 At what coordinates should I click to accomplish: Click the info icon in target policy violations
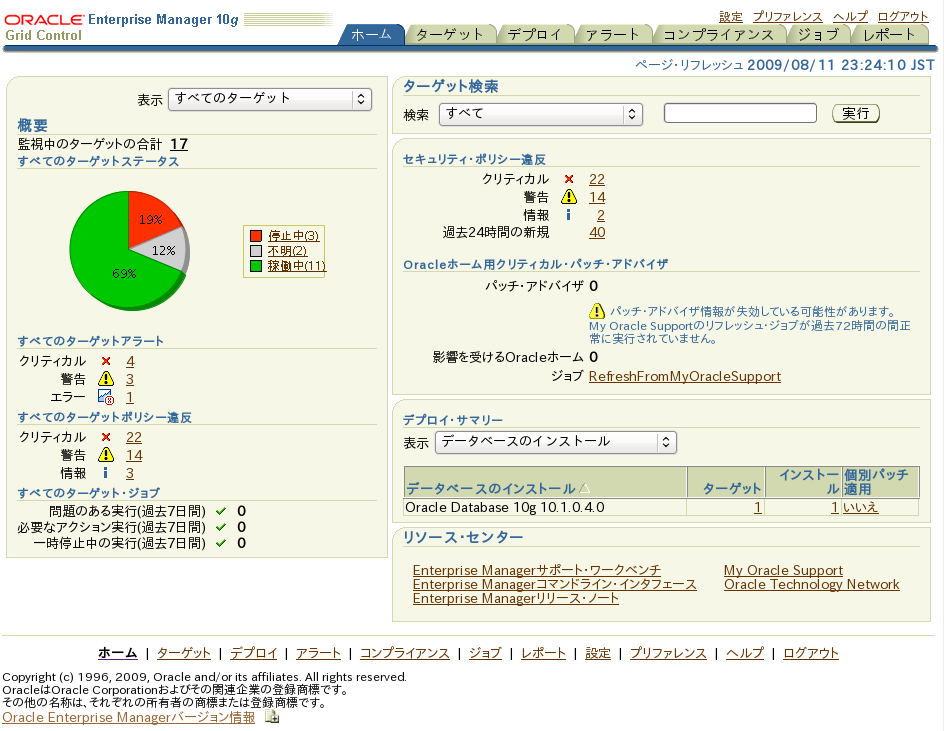(x=106, y=473)
